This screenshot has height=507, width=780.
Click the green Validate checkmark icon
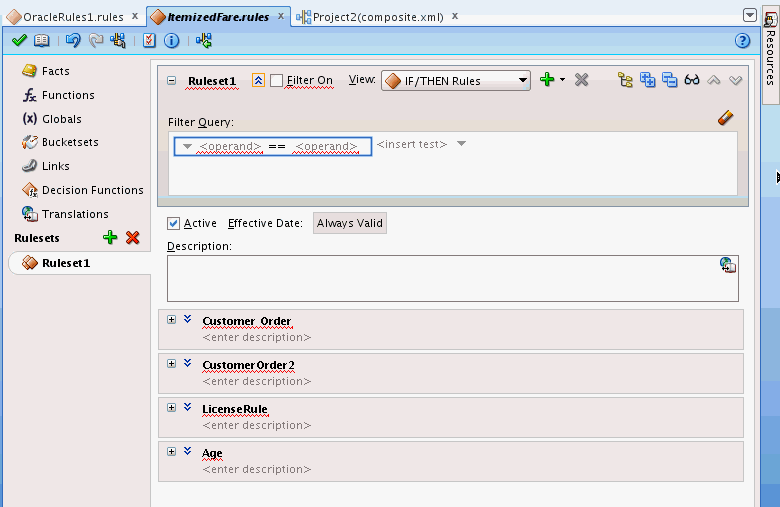(19, 40)
